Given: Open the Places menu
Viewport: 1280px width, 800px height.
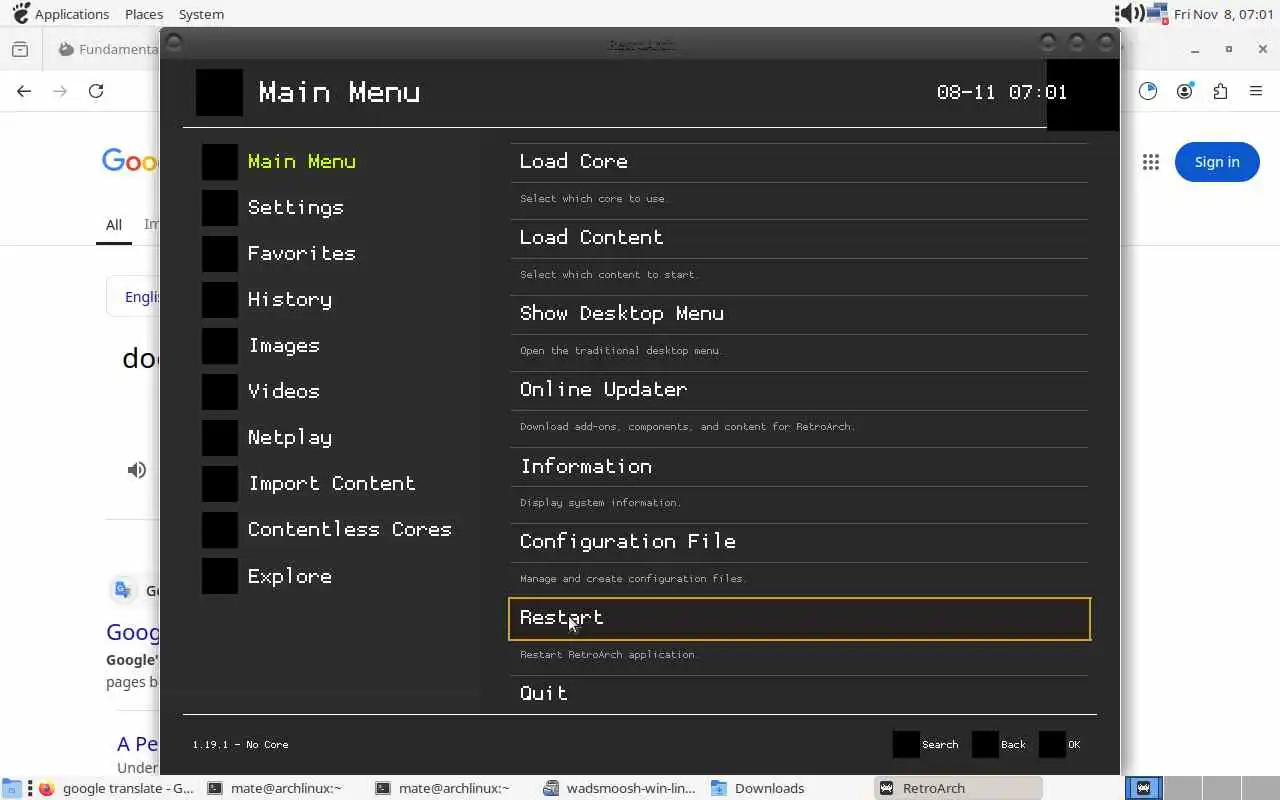Looking at the screenshot, I should click(144, 14).
